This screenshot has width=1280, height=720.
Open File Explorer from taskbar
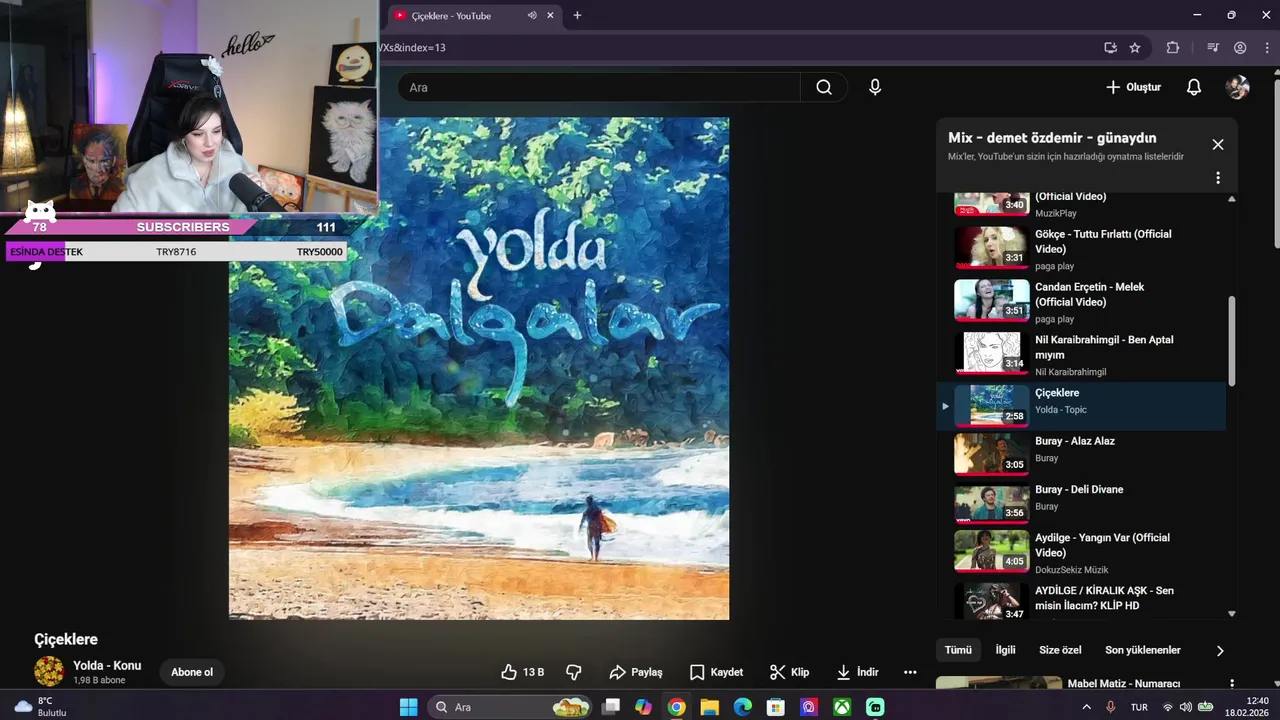pos(709,707)
